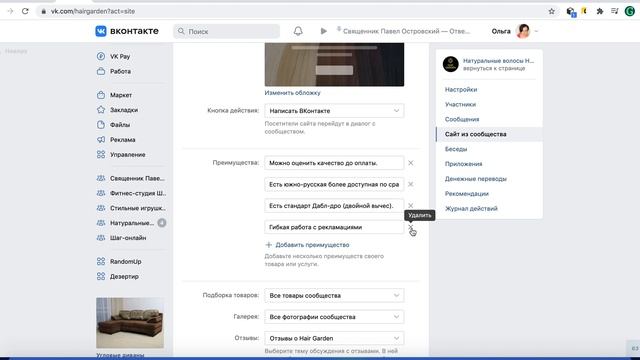Delete advantage Есть стандарт Дабл-дро

click(x=411, y=205)
